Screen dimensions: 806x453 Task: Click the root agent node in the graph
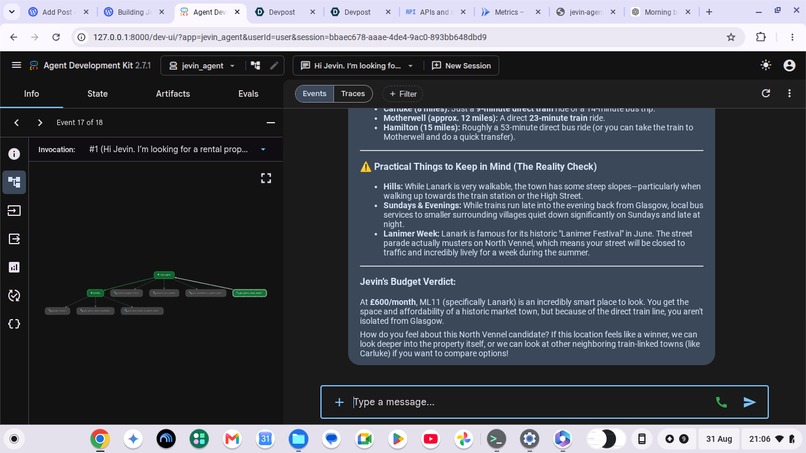click(x=164, y=275)
